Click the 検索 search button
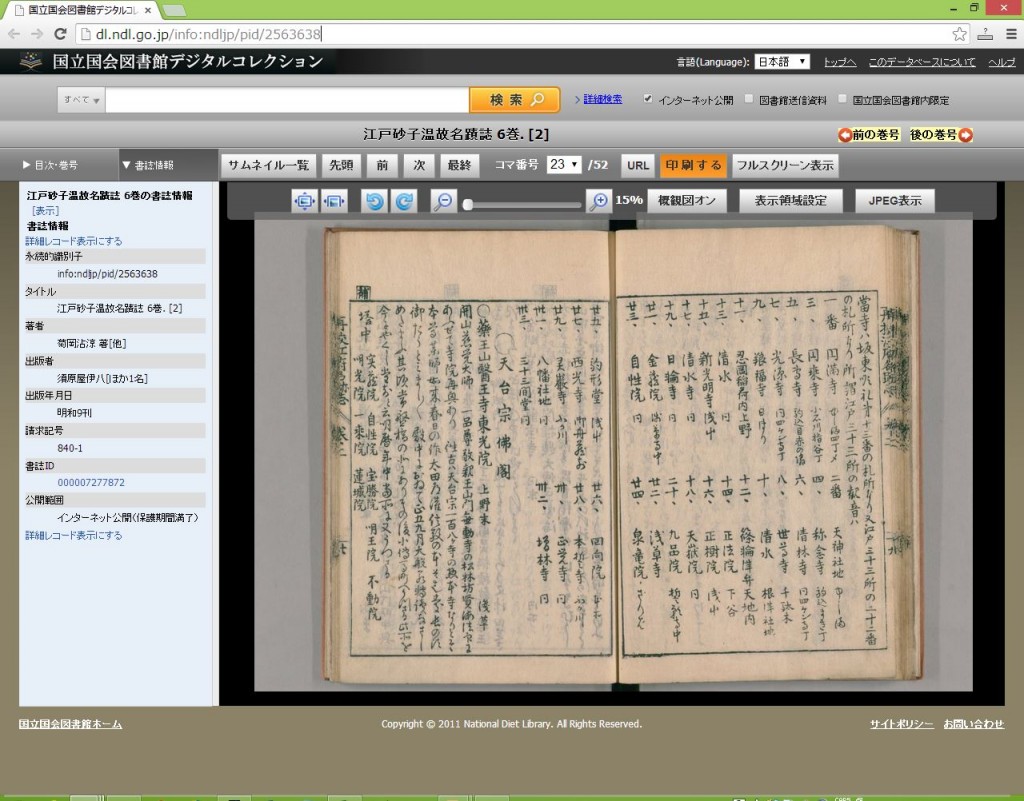 tap(515, 100)
